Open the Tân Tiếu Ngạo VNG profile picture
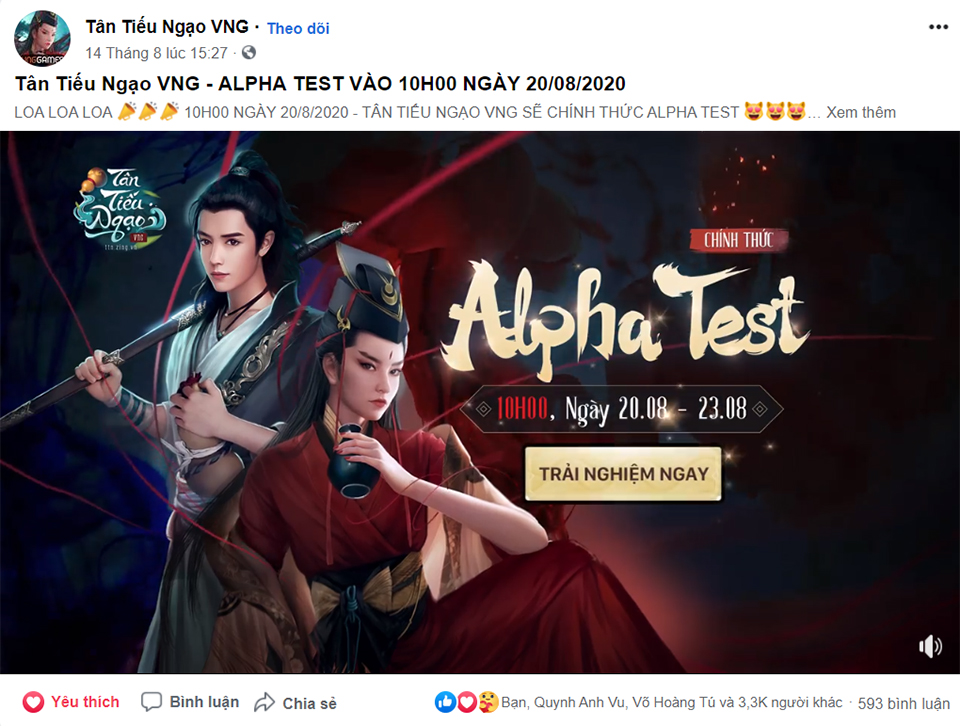Image resolution: width=960 pixels, height=726 pixels. pos(42,39)
